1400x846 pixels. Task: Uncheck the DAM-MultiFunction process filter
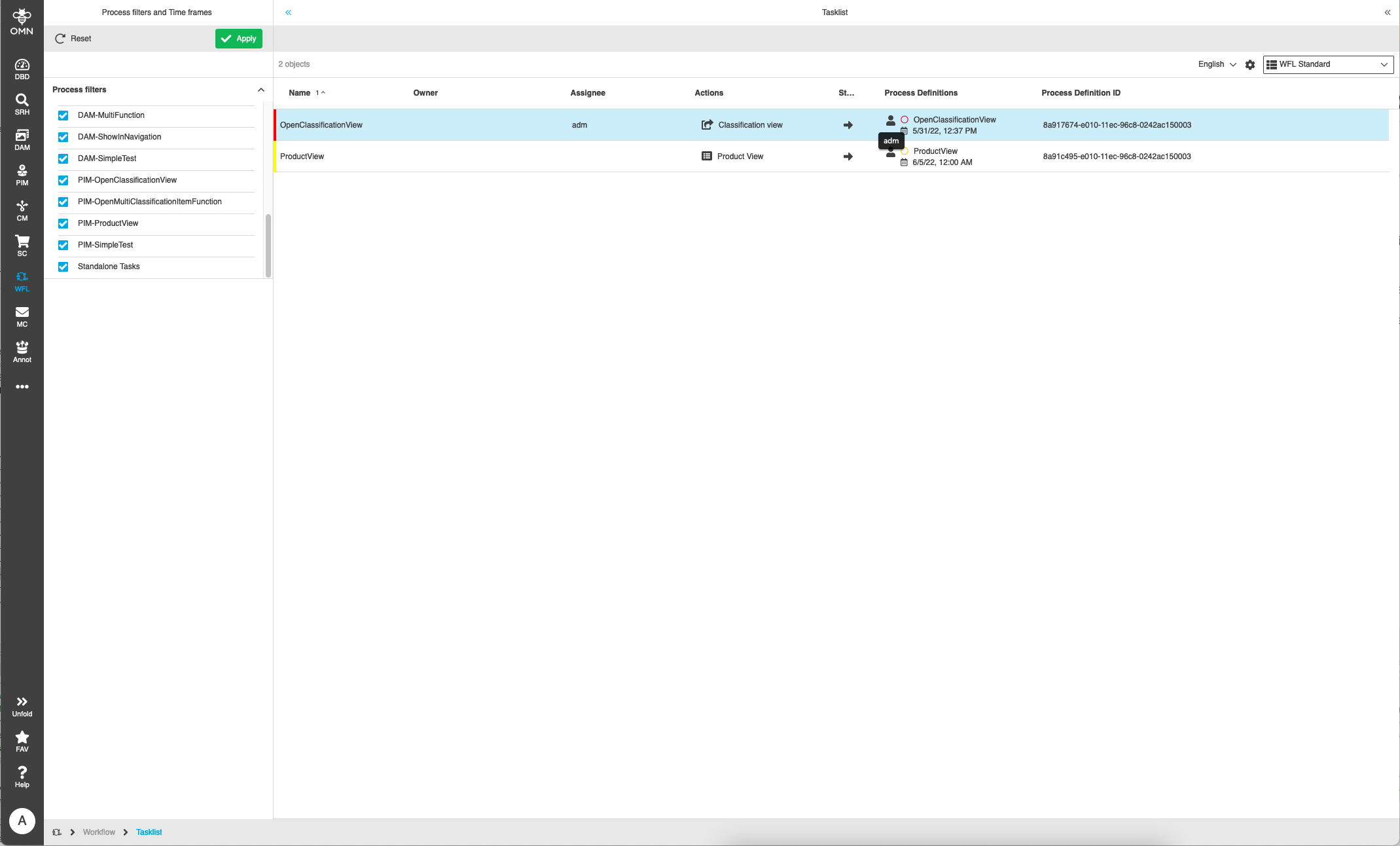coord(63,115)
